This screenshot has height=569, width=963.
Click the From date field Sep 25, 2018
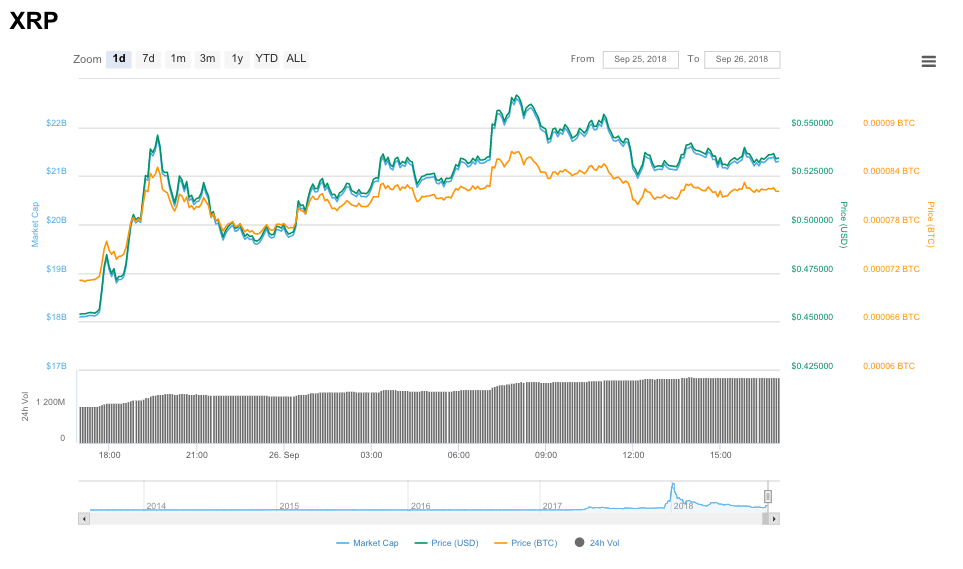(641, 60)
